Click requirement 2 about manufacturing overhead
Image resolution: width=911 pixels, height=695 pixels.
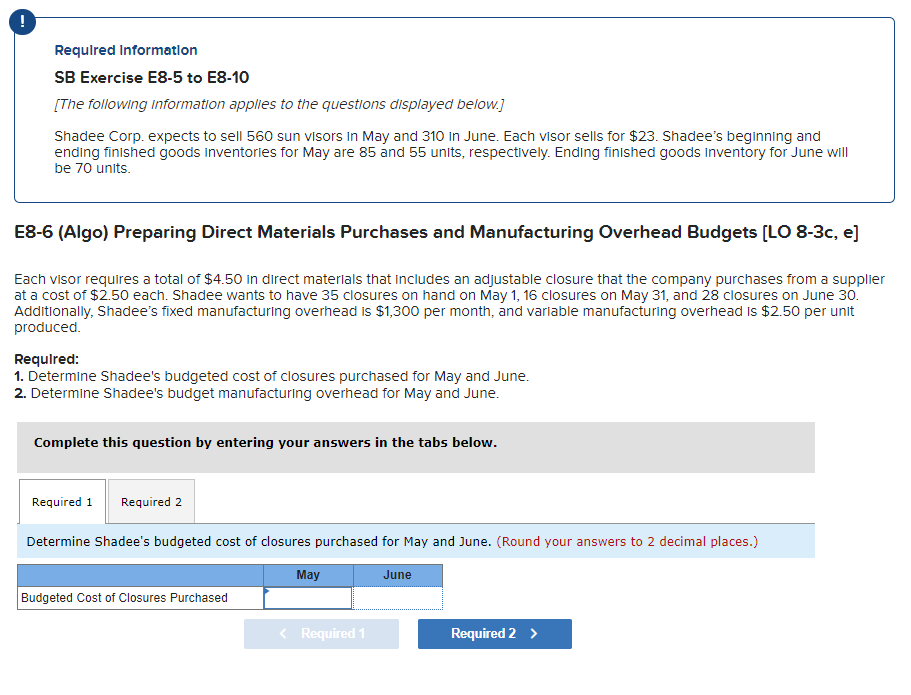[256, 393]
